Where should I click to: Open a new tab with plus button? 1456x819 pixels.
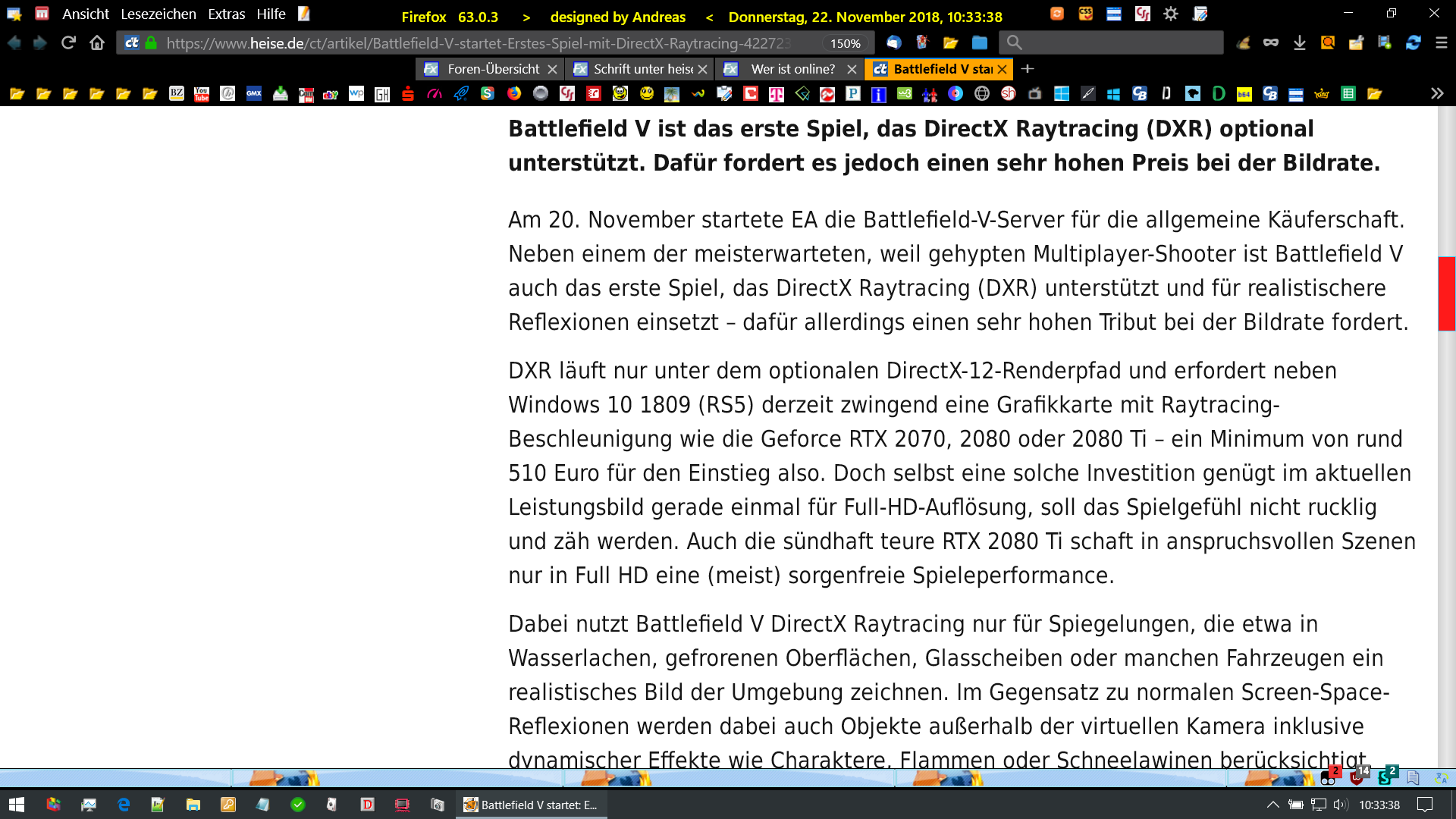[1028, 69]
